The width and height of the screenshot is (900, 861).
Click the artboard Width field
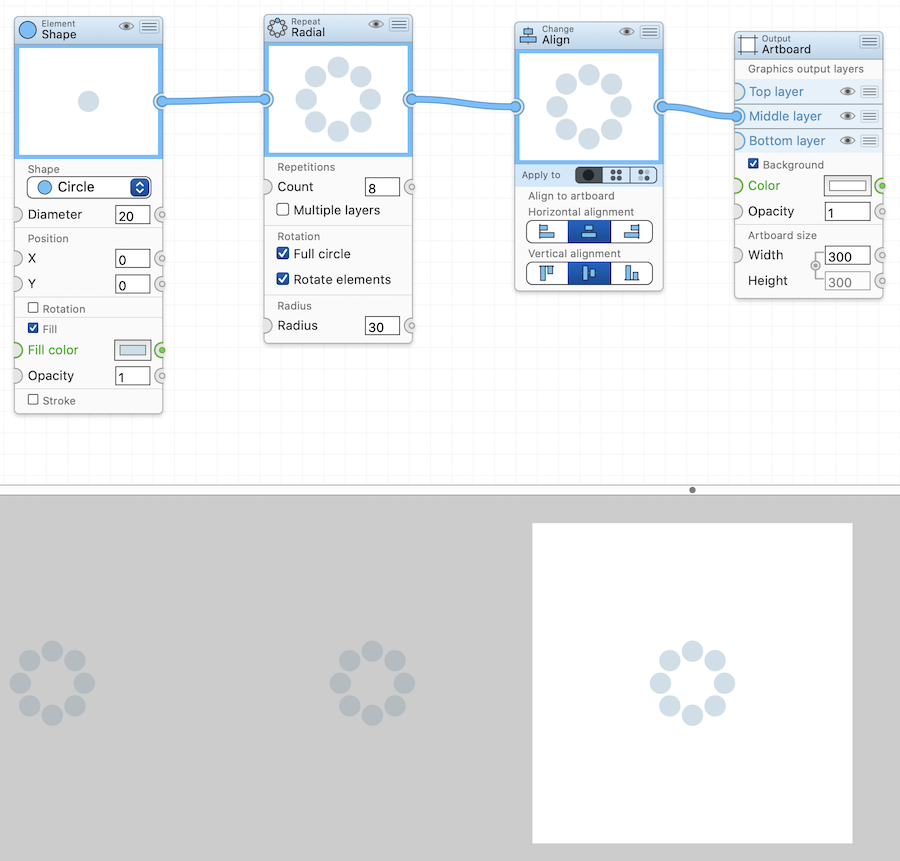pos(847,256)
